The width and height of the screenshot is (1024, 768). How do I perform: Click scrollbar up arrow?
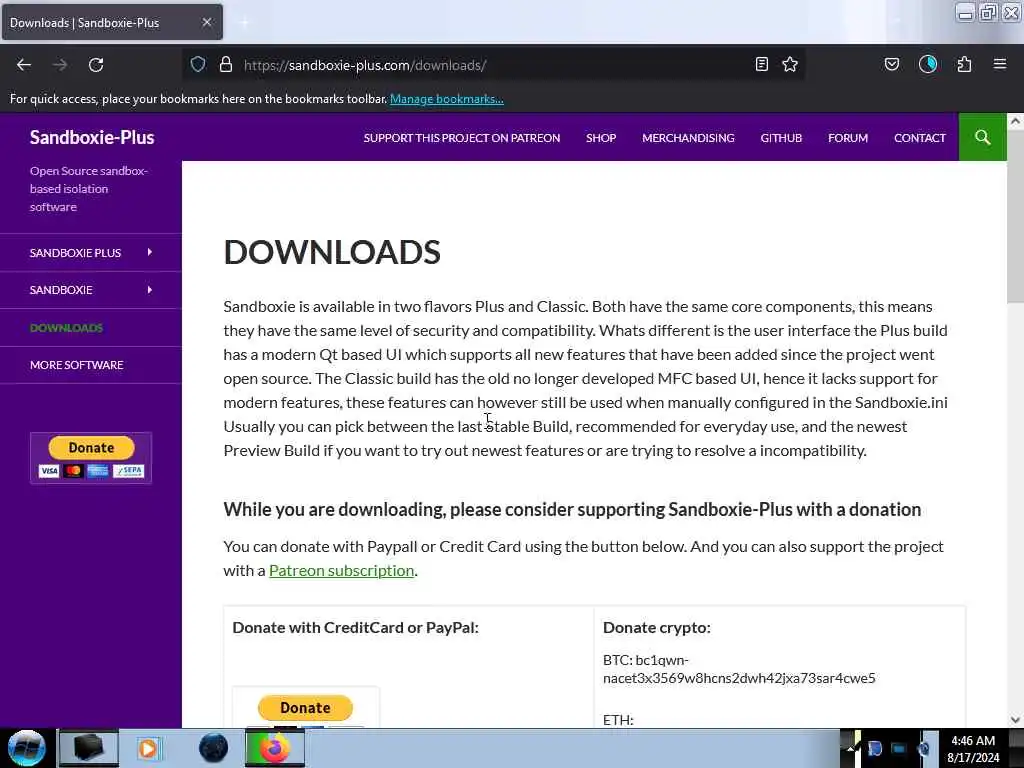point(1015,121)
